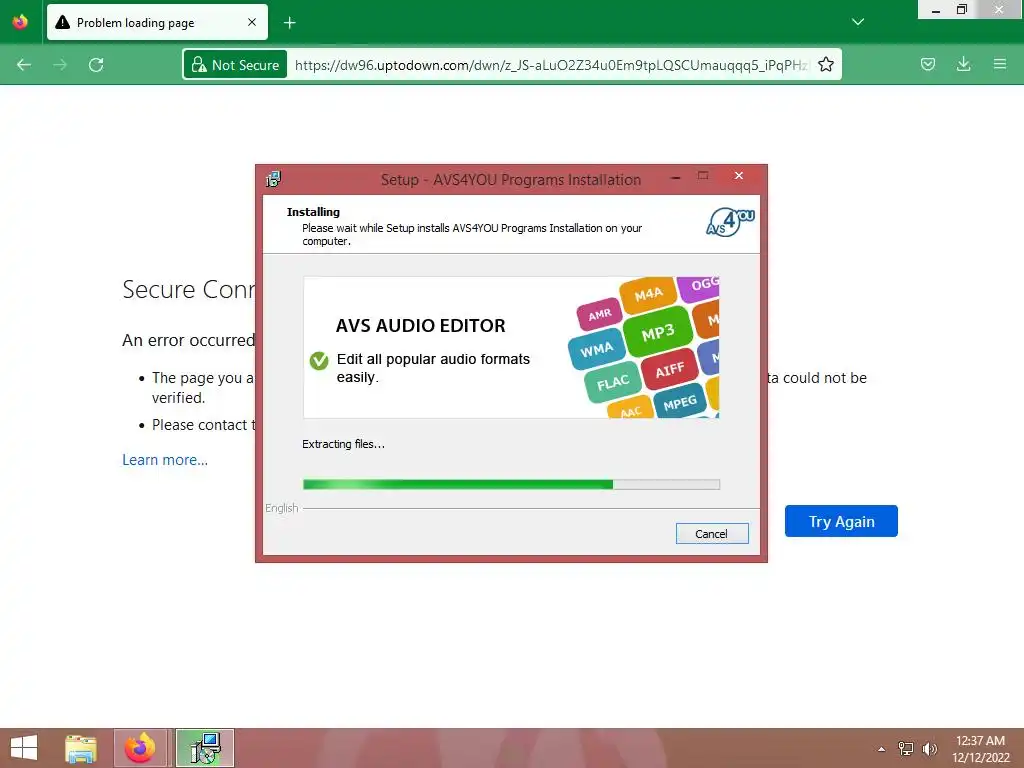
Task: Click the 'English' language label
Action: (x=281, y=508)
